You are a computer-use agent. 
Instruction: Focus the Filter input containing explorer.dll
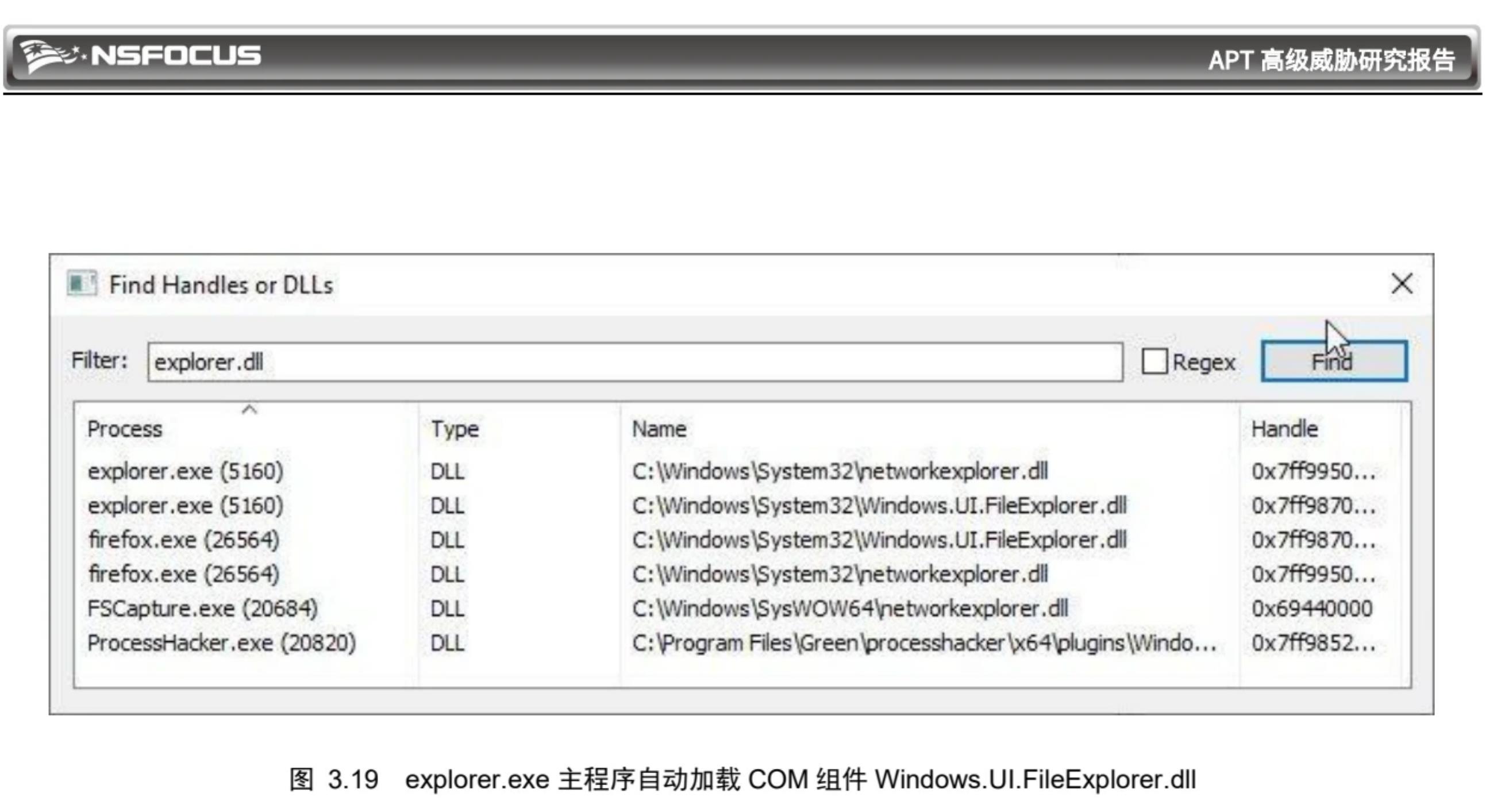pos(635,362)
